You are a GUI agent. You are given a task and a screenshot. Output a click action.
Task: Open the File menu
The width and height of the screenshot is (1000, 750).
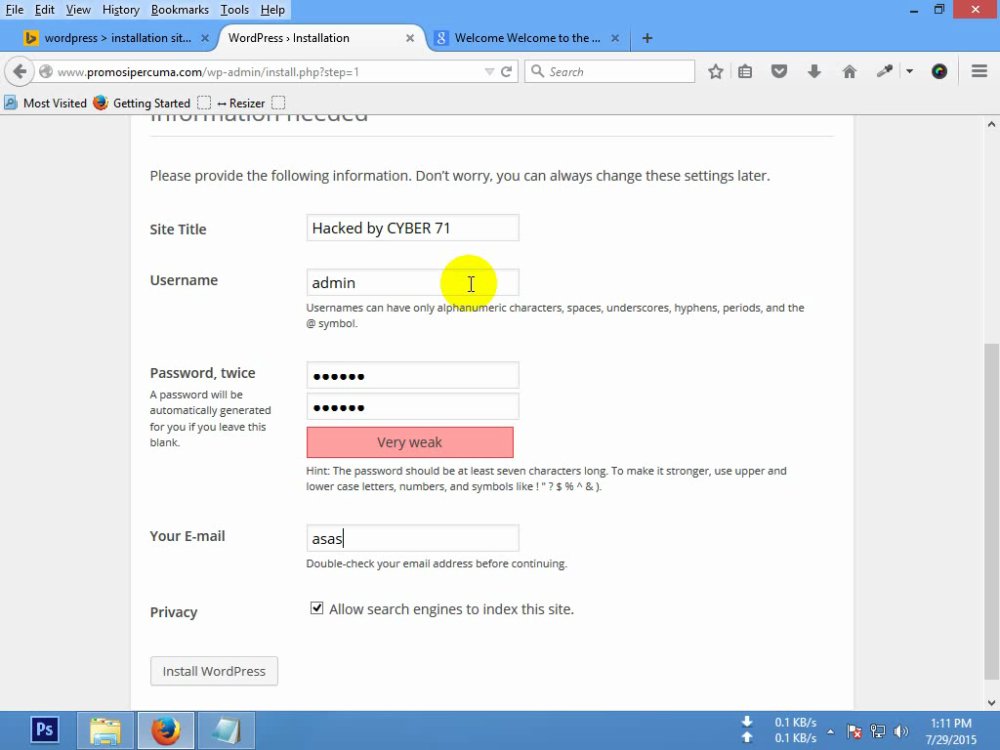[x=14, y=10]
